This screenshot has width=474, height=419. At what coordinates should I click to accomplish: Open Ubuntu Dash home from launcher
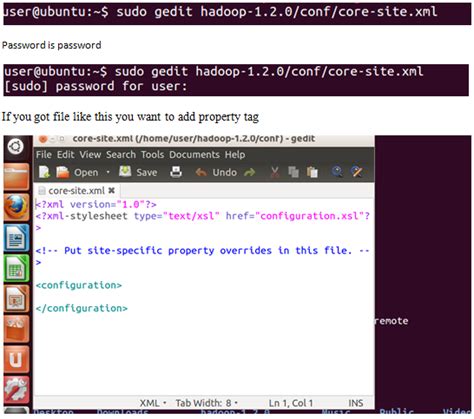[15, 146]
